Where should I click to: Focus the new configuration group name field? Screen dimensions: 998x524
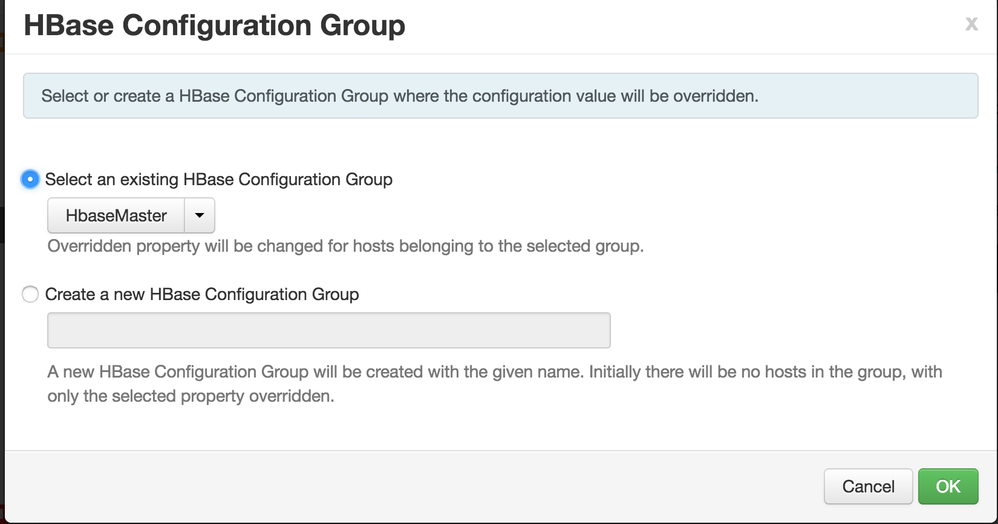click(x=329, y=330)
